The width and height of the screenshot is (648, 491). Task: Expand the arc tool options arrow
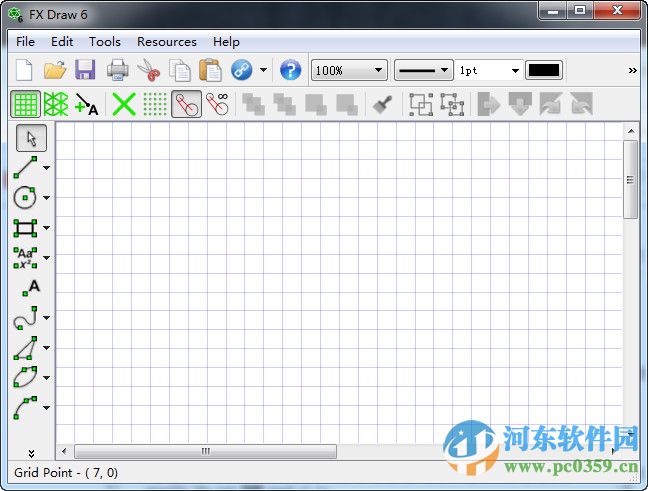click(x=46, y=408)
